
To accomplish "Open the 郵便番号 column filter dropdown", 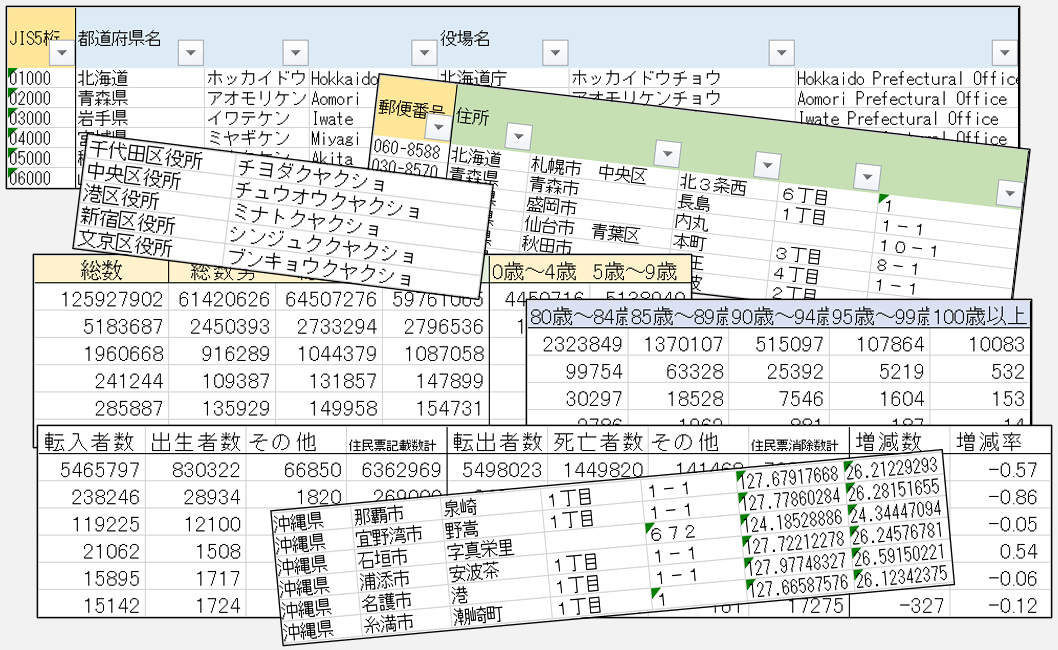I will click(439, 127).
